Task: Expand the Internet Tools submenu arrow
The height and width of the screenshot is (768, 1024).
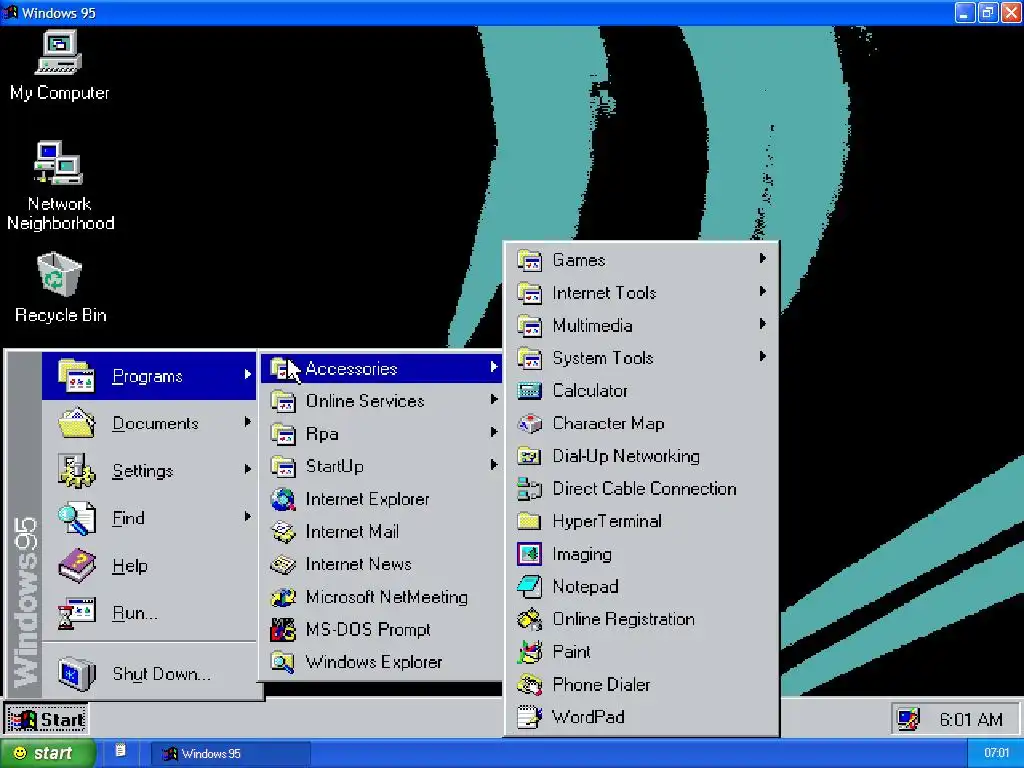Action: (762, 291)
